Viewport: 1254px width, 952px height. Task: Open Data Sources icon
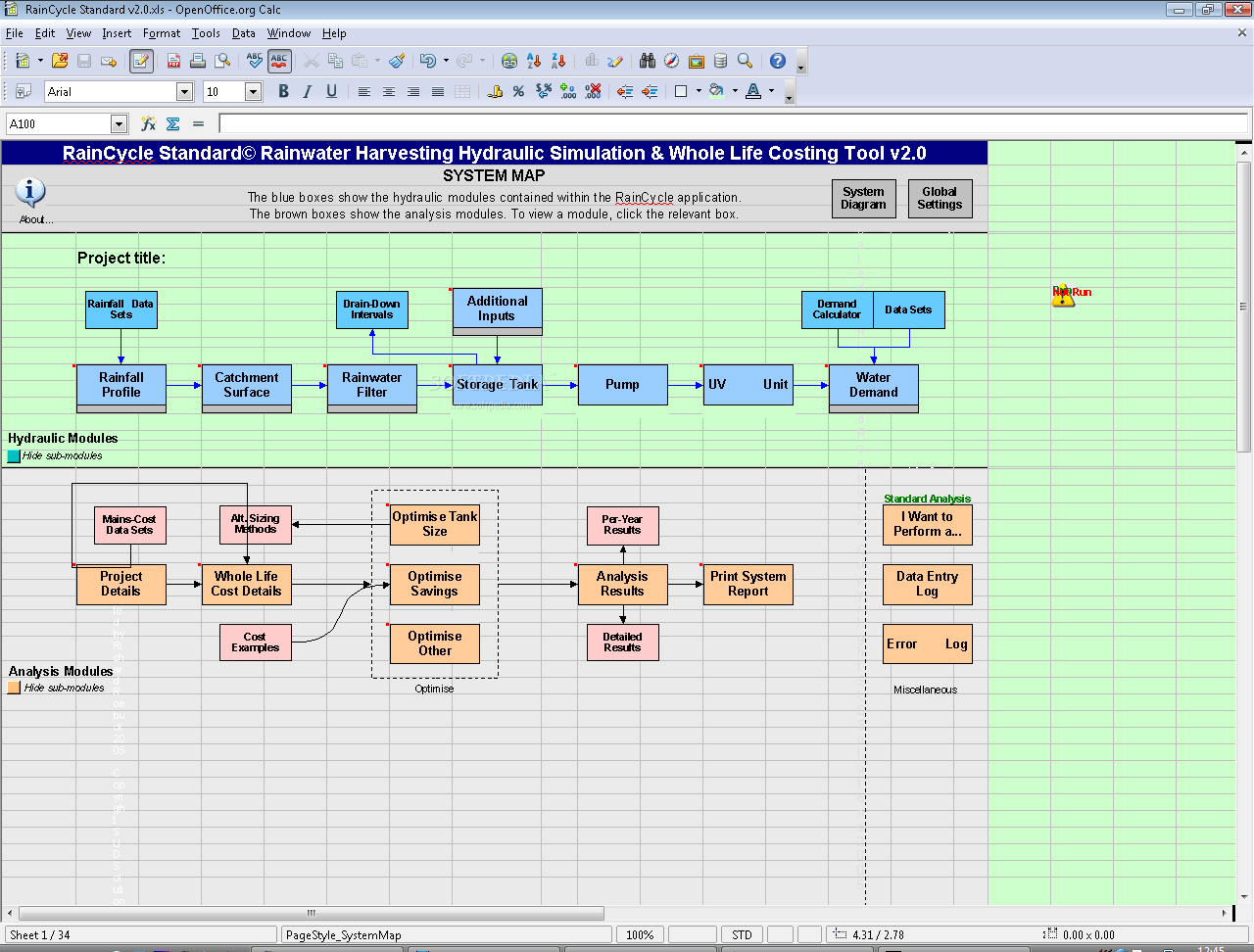(721, 61)
